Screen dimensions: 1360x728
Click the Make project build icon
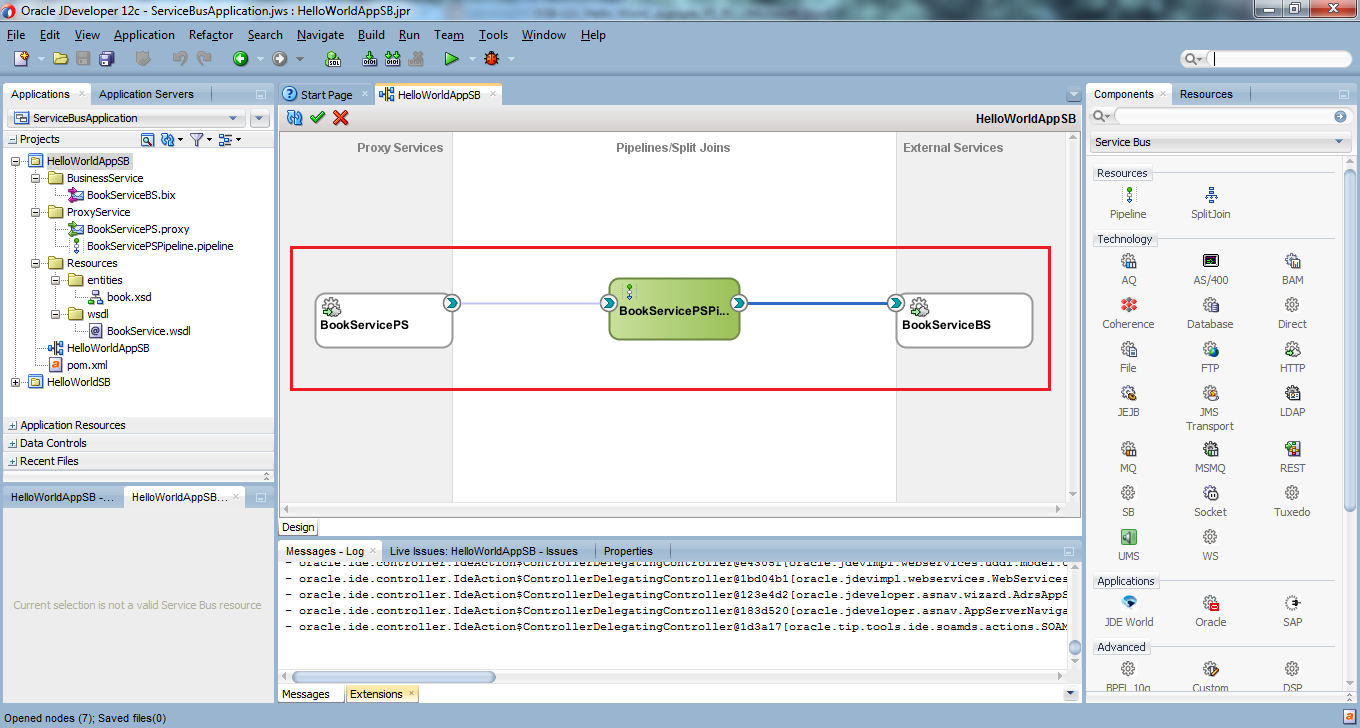(x=370, y=59)
